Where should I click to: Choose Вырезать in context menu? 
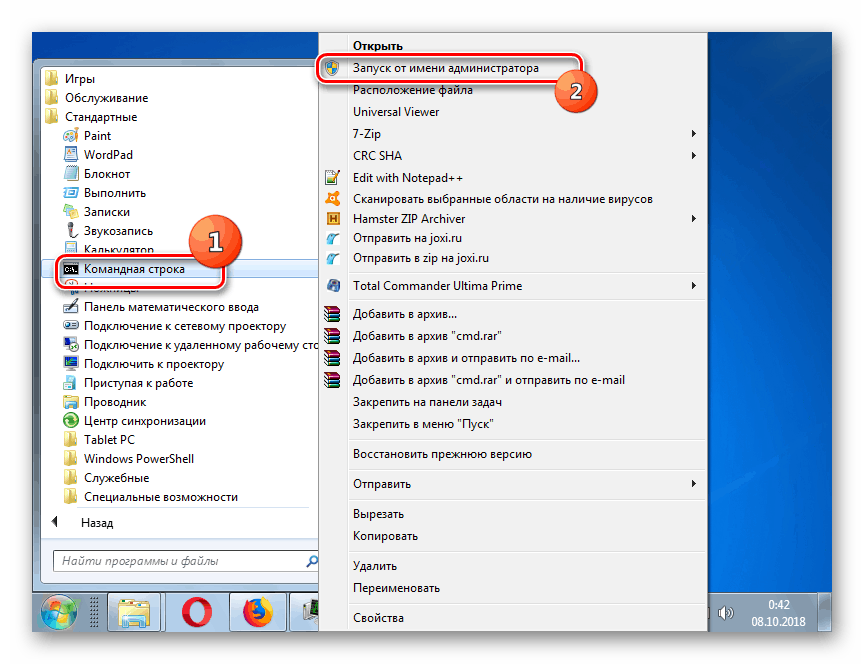(x=379, y=514)
